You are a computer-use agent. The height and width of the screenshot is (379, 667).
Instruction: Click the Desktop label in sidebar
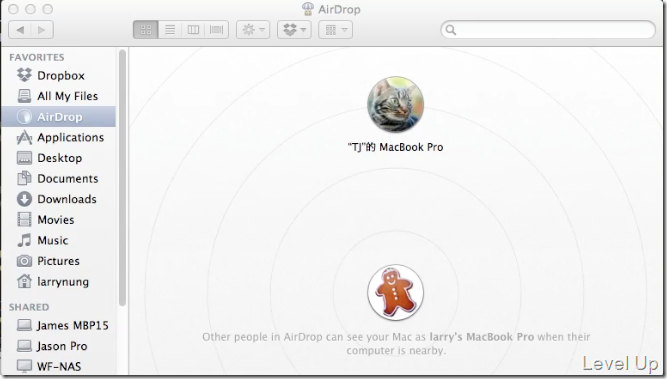click(60, 158)
